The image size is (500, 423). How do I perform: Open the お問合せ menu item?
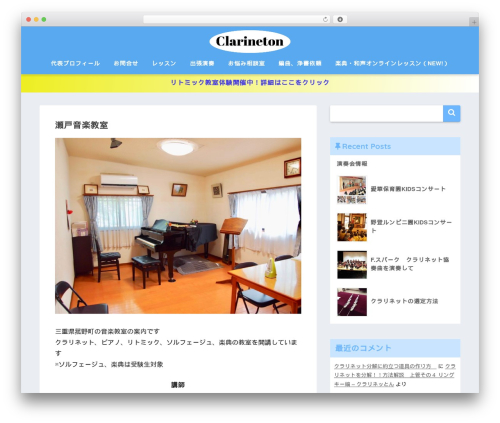126,63
